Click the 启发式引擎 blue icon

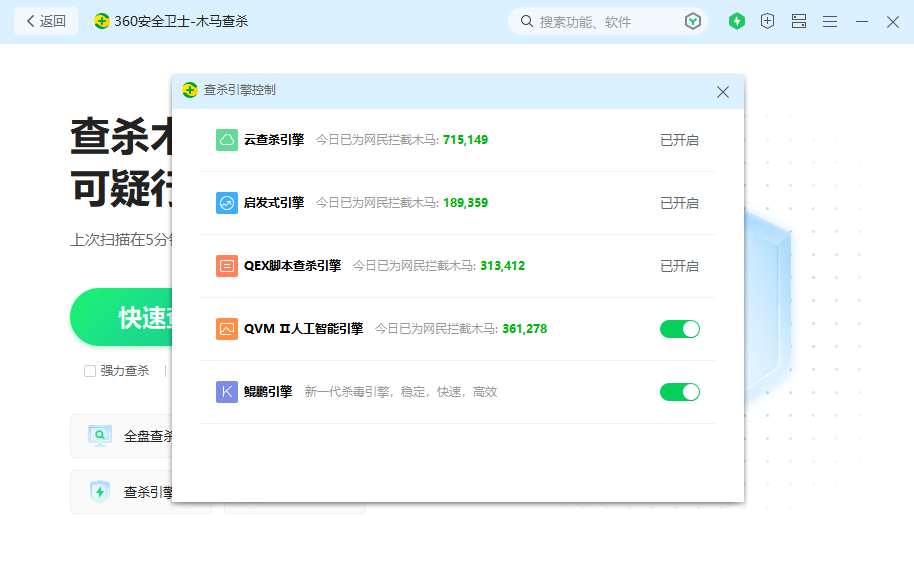pos(227,203)
